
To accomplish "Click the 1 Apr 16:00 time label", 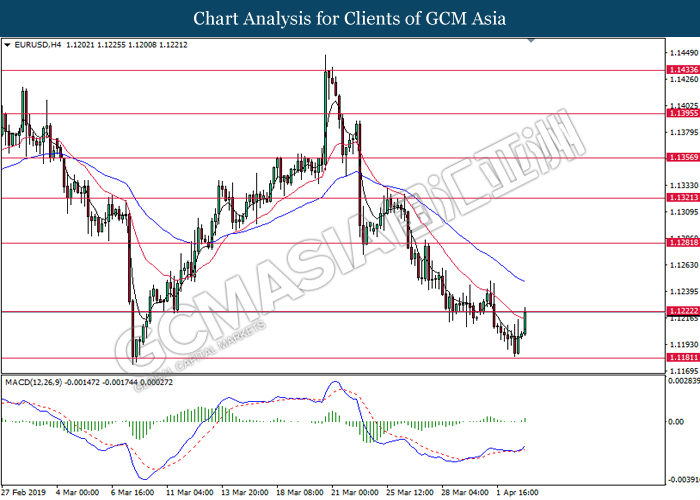I will pyautogui.click(x=518, y=492).
